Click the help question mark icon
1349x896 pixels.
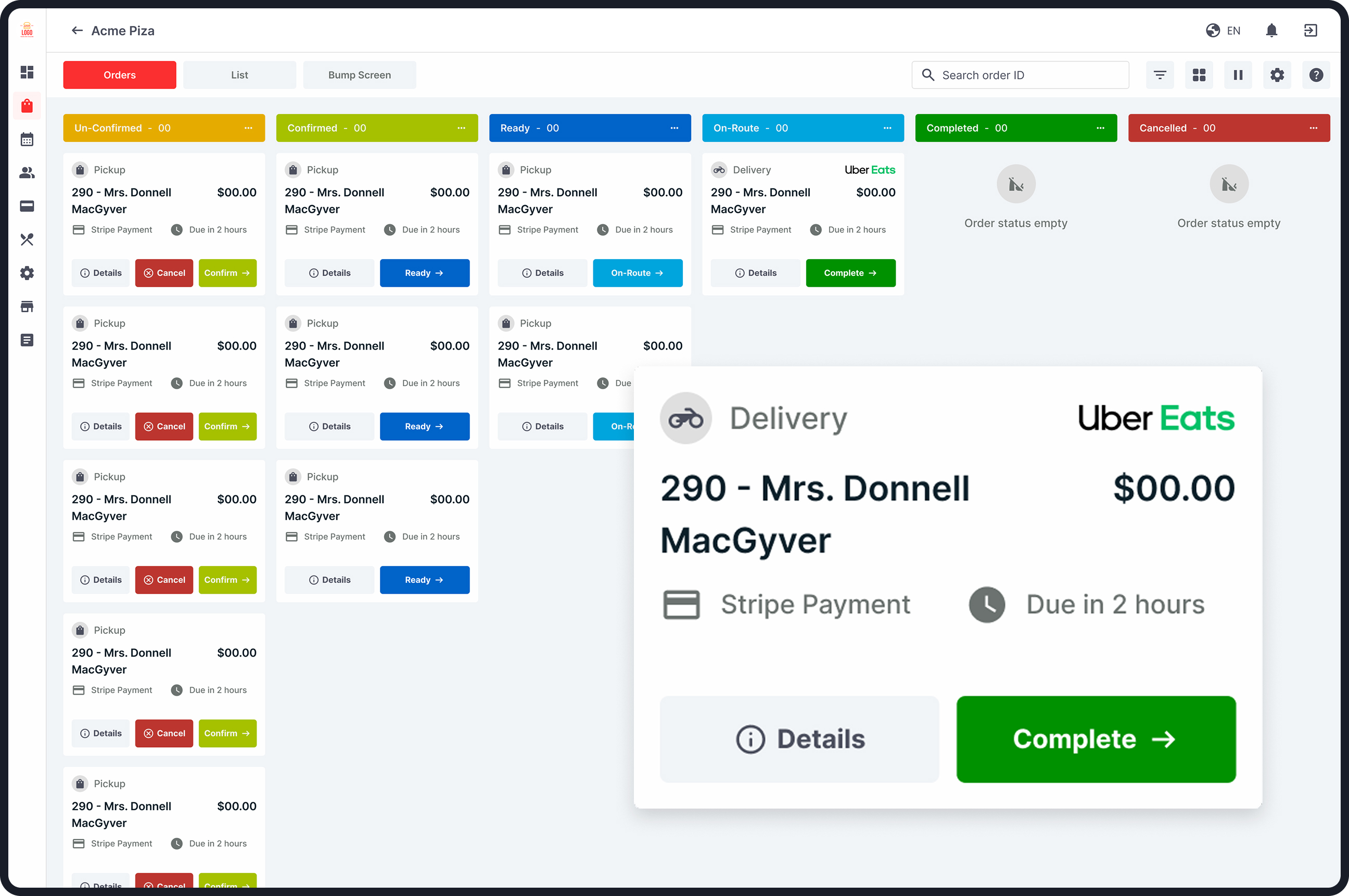pyautogui.click(x=1316, y=75)
